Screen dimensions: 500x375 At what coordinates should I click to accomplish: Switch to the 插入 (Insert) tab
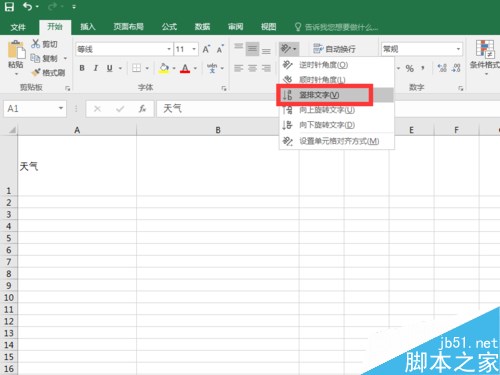[x=88, y=27]
